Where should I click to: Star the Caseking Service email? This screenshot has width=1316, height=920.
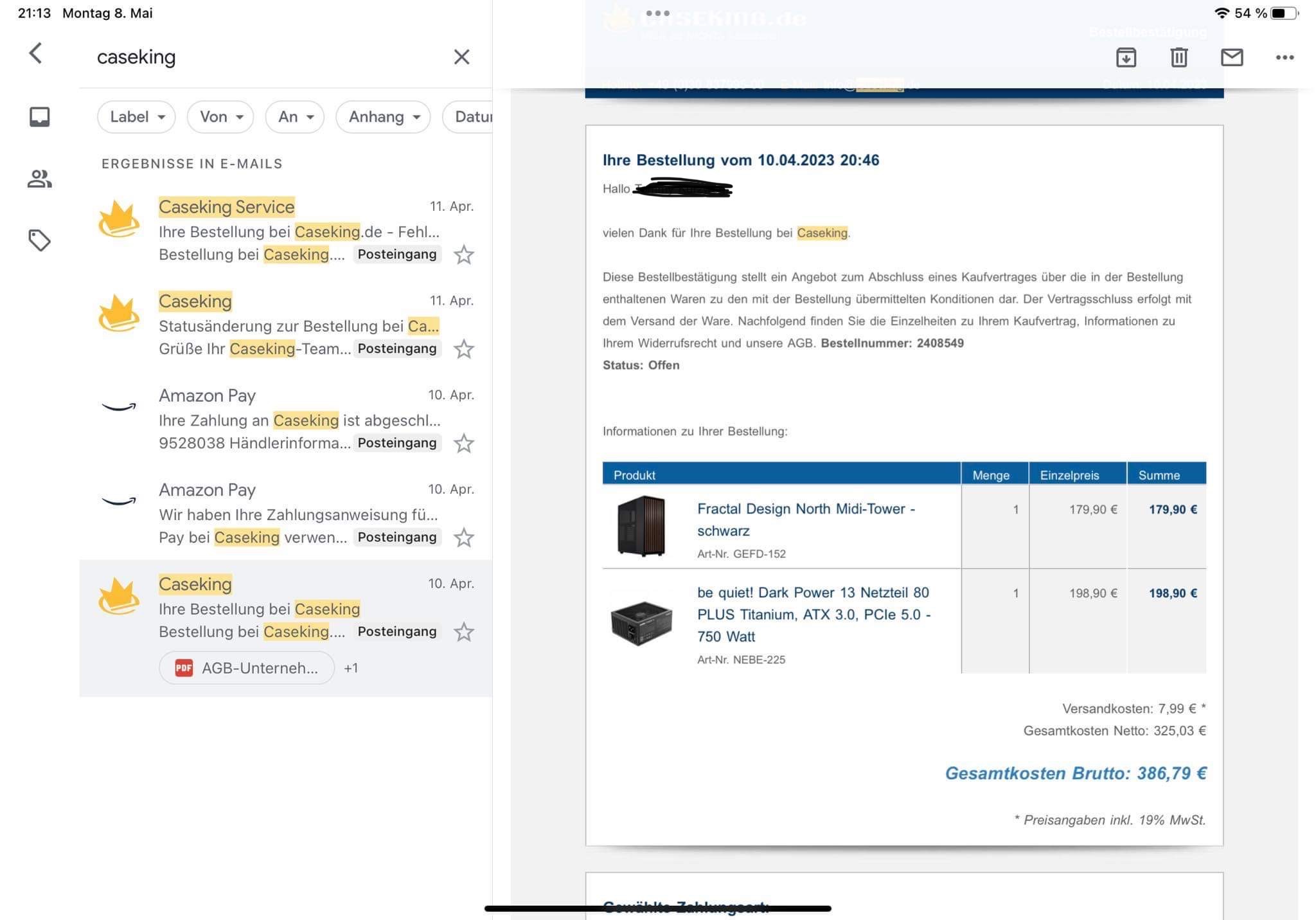(463, 255)
